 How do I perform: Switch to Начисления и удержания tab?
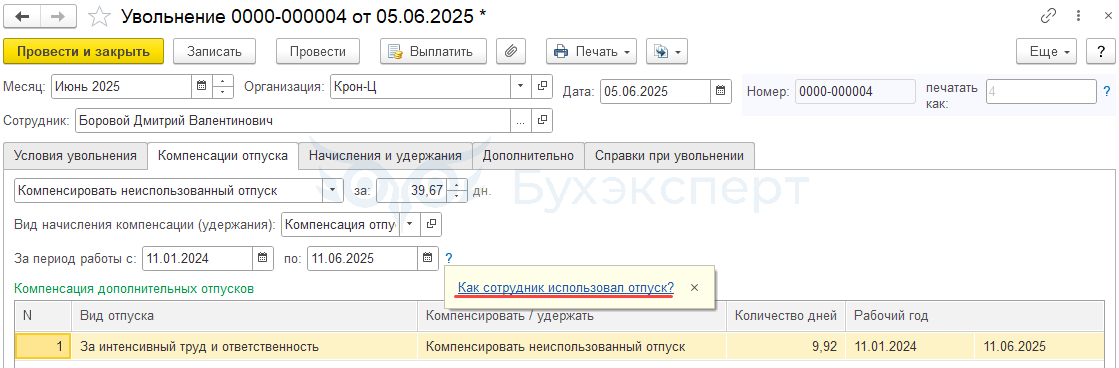click(385, 155)
